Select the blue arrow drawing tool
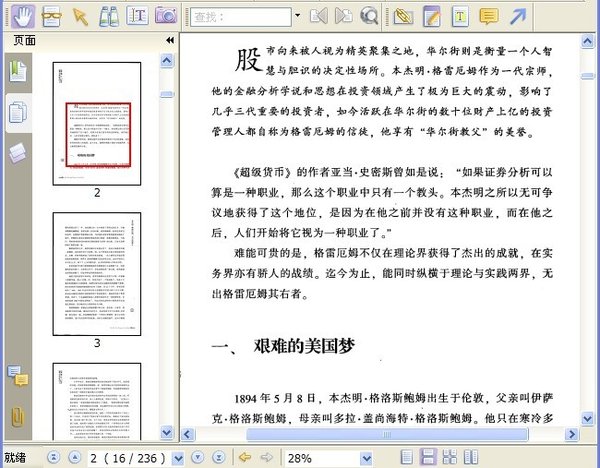This screenshot has height=468, width=600. (518, 16)
